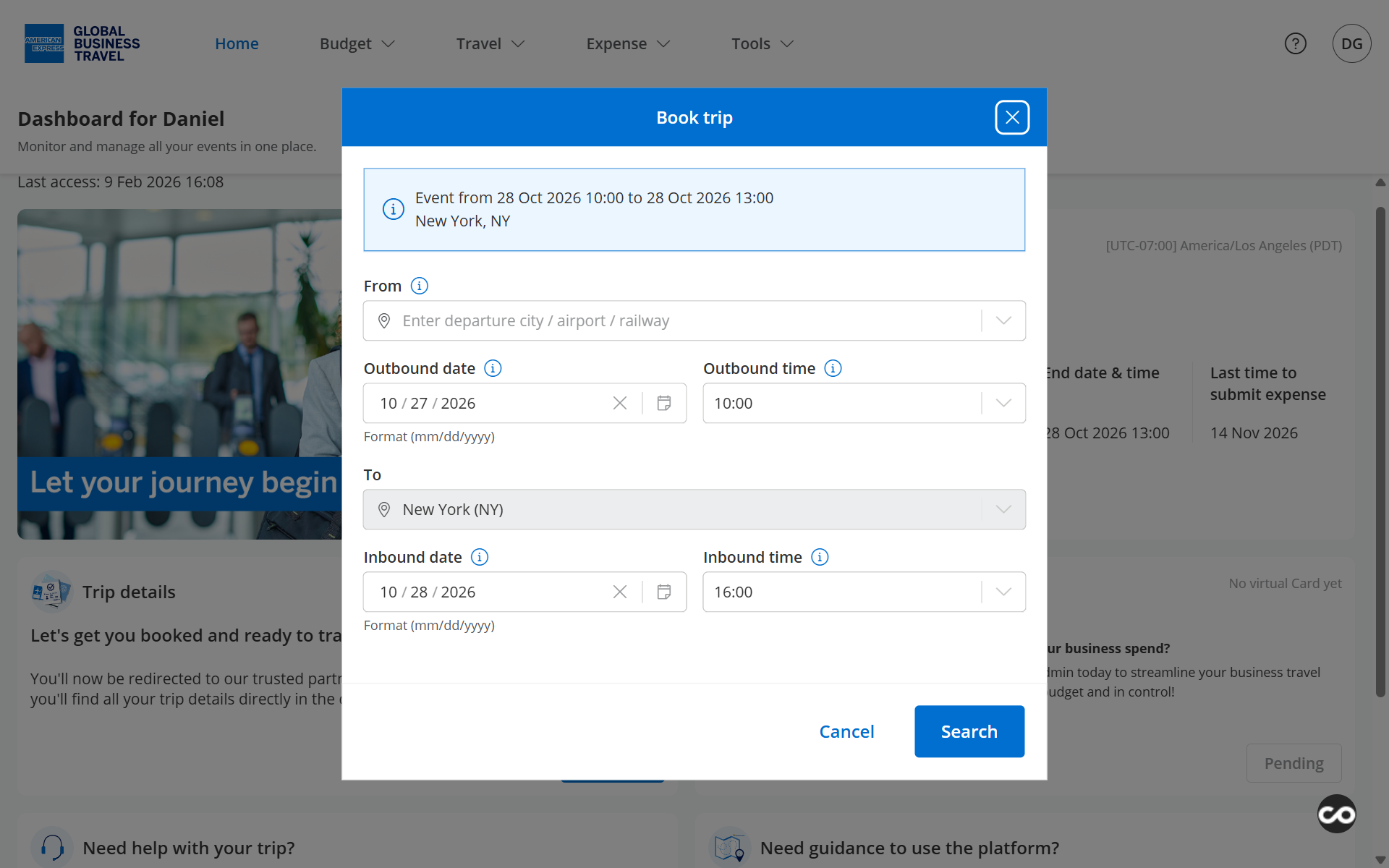
Task: Show info for Inbound time
Action: click(820, 557)
